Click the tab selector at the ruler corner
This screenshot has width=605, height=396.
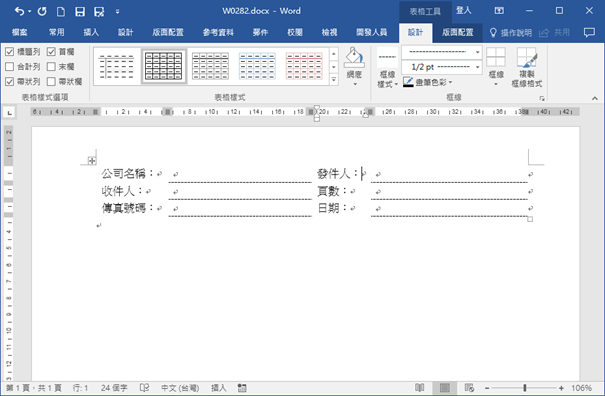pyautogui.click(x=10, y=113)
